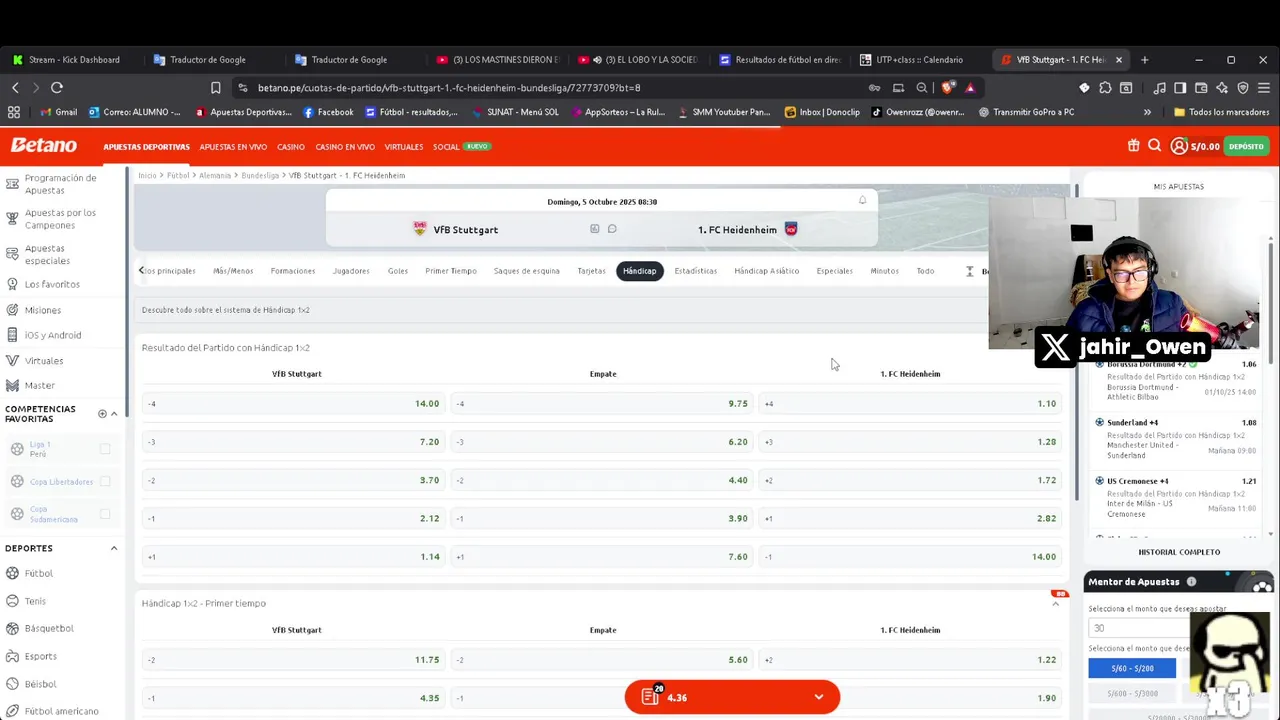Click the Bundesliga breadcrumb link
The width and height of the screenshot is (1280, 720).
pyautogui.click(x=260, y=175)
